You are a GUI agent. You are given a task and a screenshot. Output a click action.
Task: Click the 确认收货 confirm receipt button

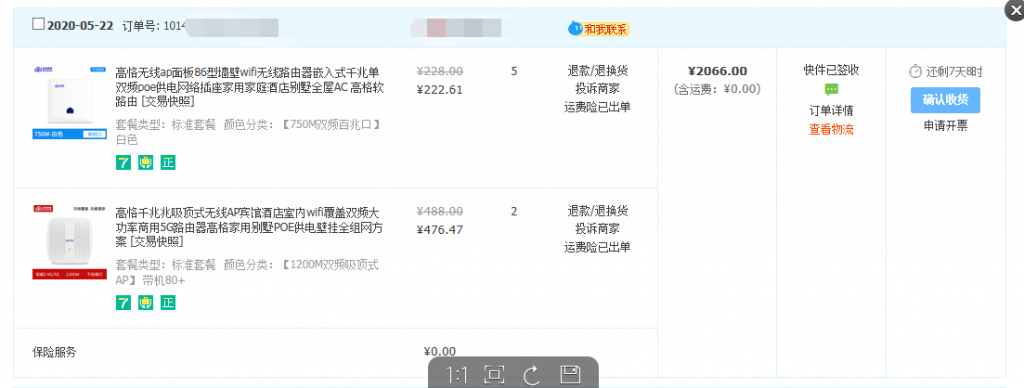coord(945,100)
